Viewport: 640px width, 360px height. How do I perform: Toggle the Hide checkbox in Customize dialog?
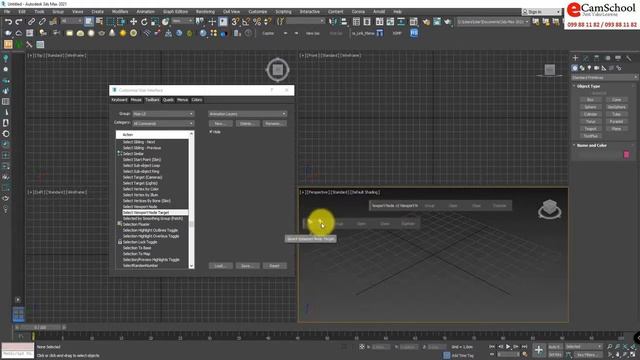211,132
